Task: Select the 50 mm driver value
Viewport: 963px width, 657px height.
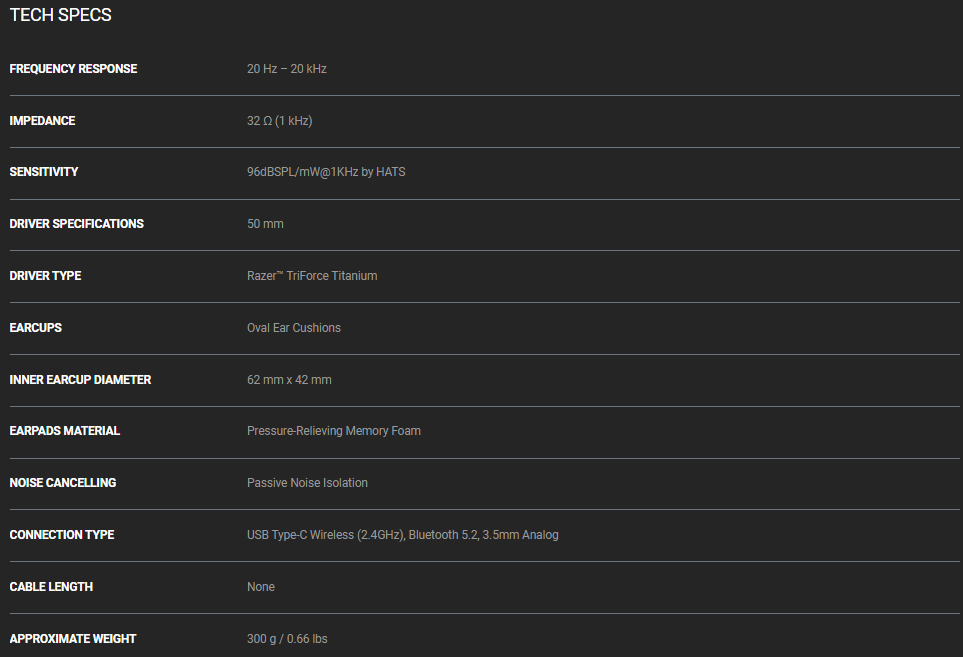Action: pyautogui.click(x=265, y=224)
